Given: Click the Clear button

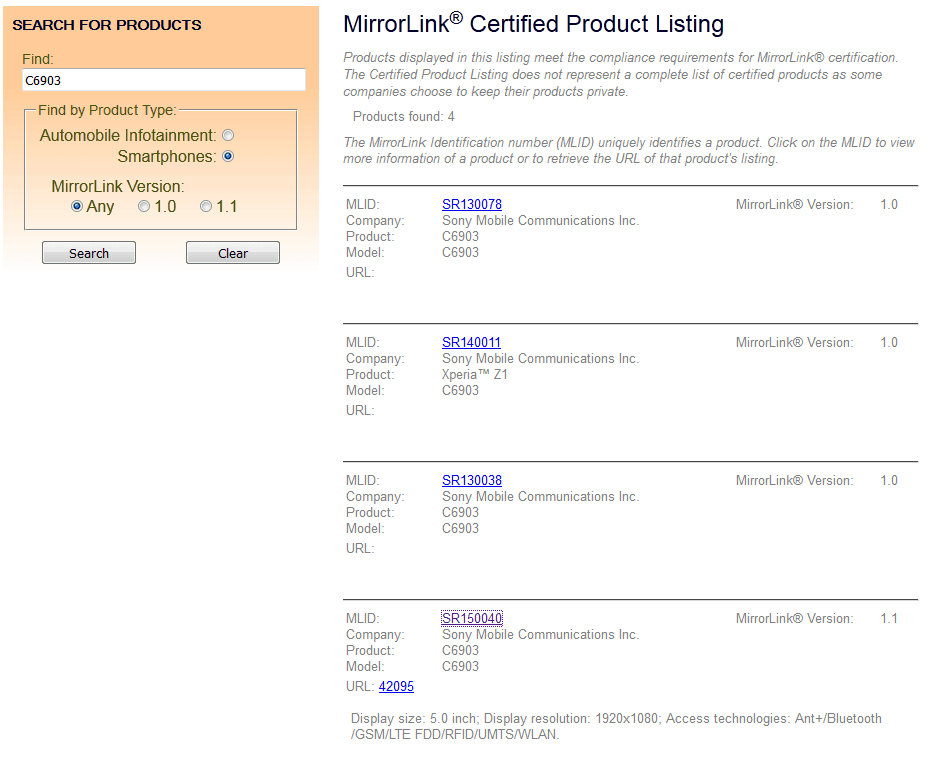Looking at the screenshot, I should click(233, 253).
